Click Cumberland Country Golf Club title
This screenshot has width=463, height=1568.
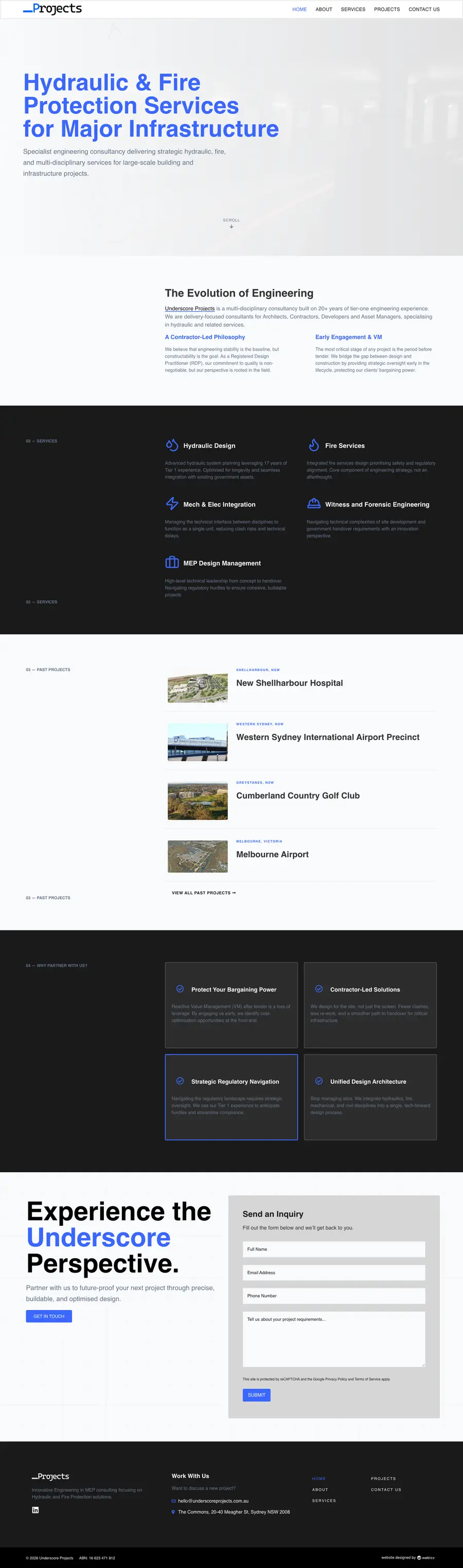tap(298, 796)
